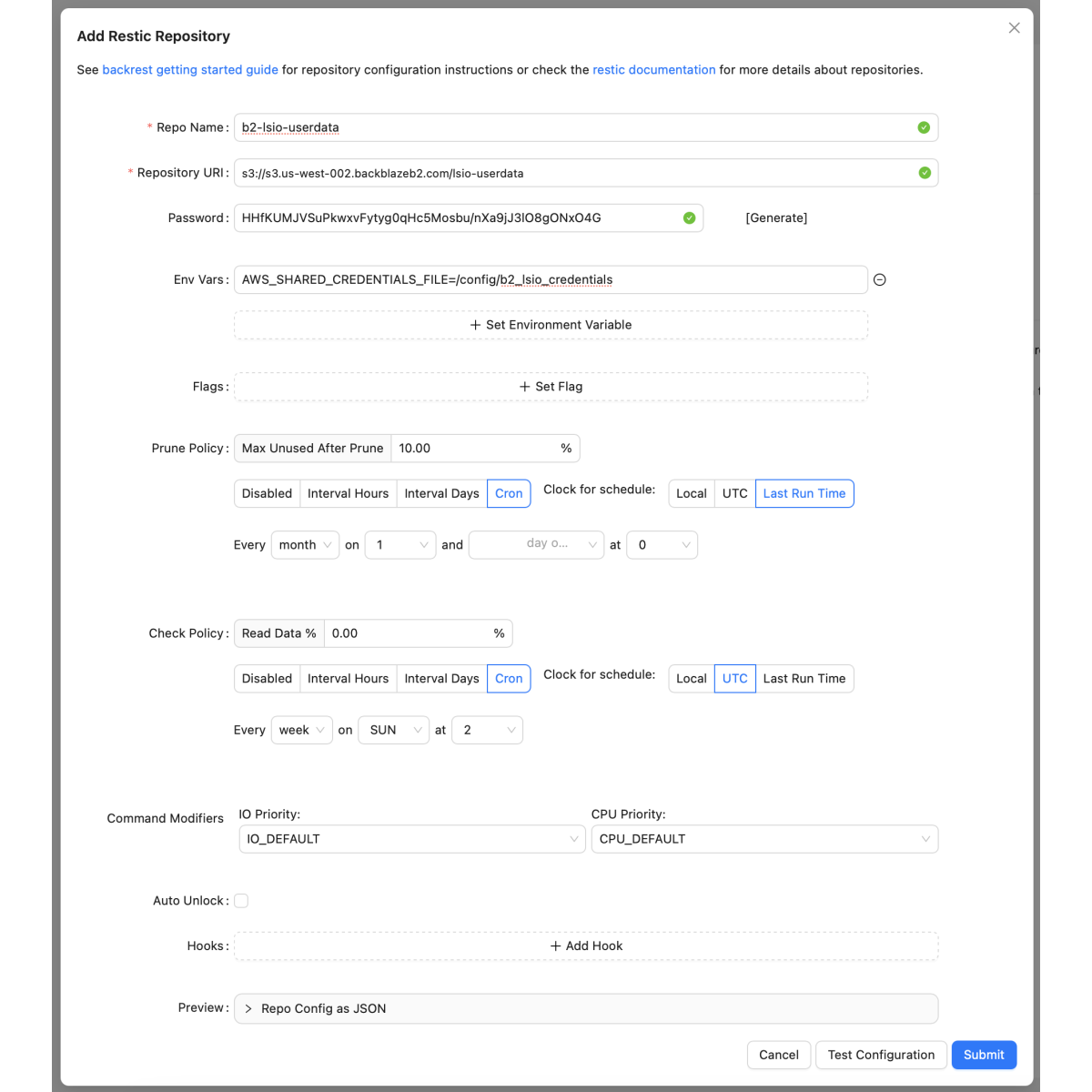The height and width of the screenshot is (1092, 1092).
Task: Click into the Repository URI field
Action: click(x=573, y=173)
